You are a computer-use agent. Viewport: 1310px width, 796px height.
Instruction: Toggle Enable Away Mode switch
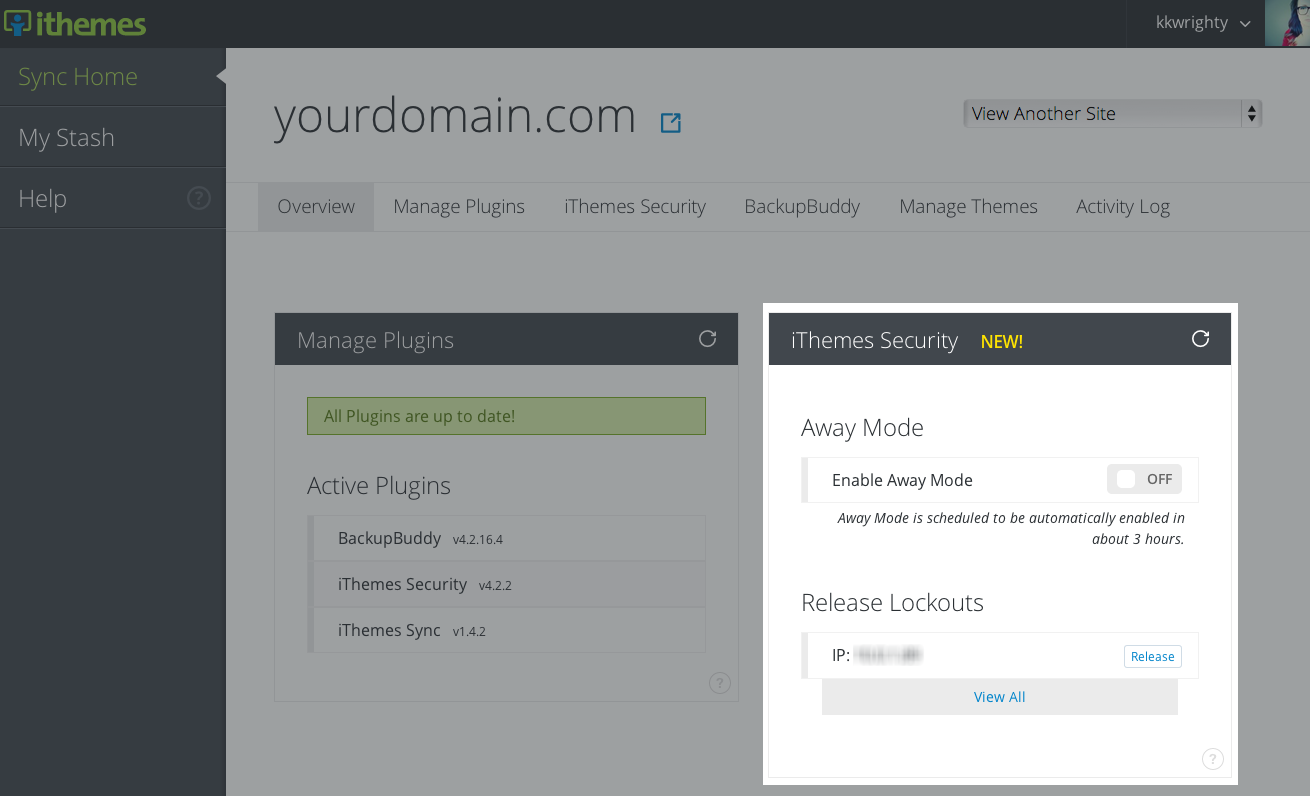(1144, 479)
